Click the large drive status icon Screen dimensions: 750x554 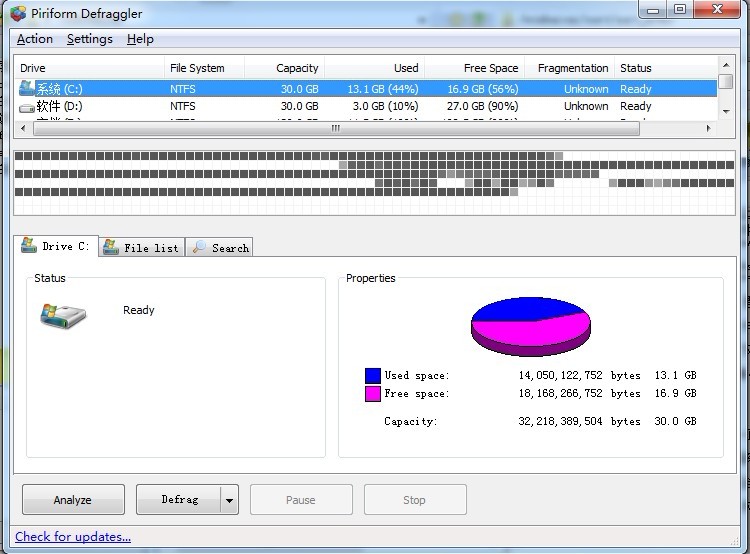pyautogui.click(x=63, y=316)
